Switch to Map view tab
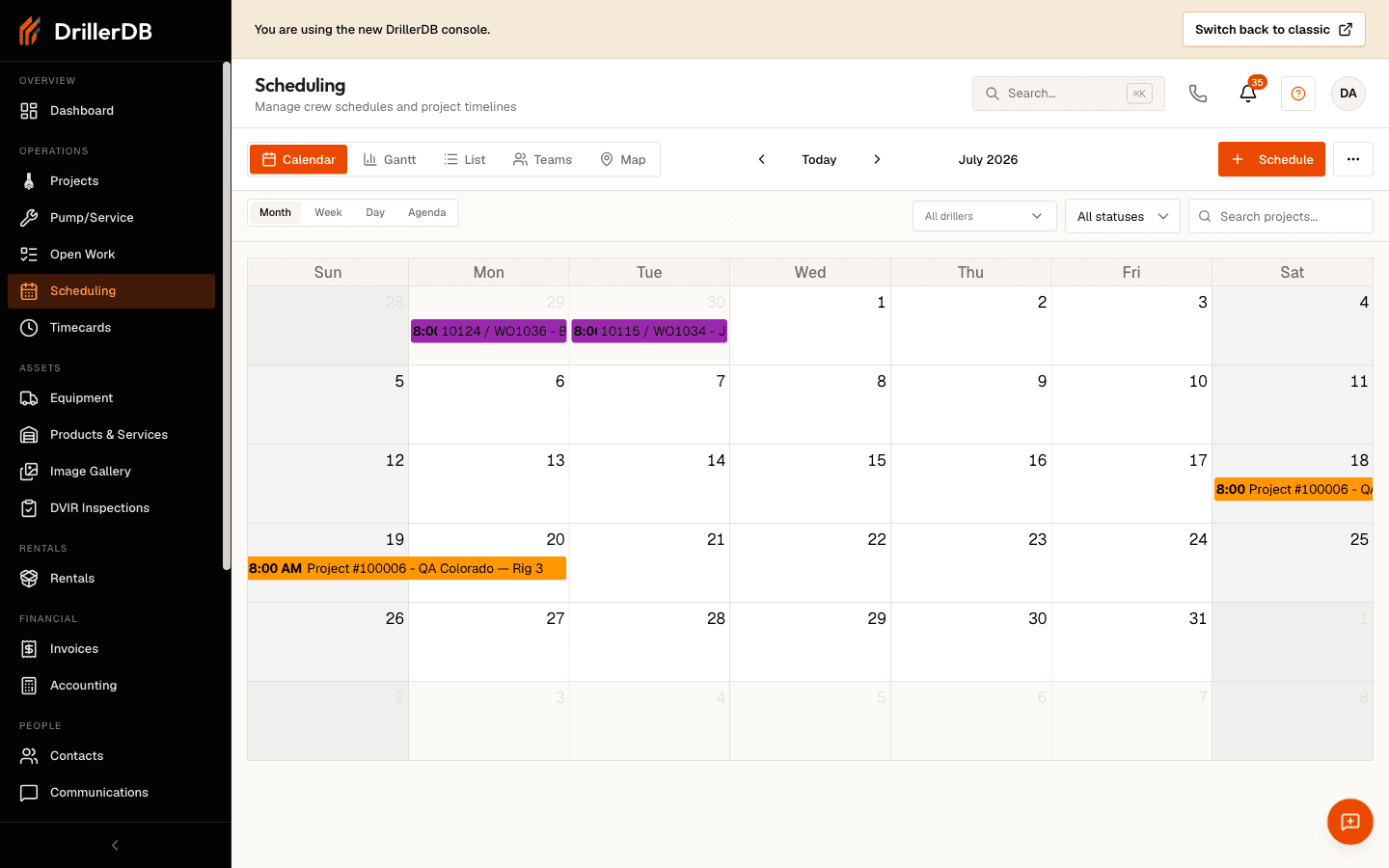This screenshot has width=1389, height=868. pyautogui.click(x=623, y=159)
